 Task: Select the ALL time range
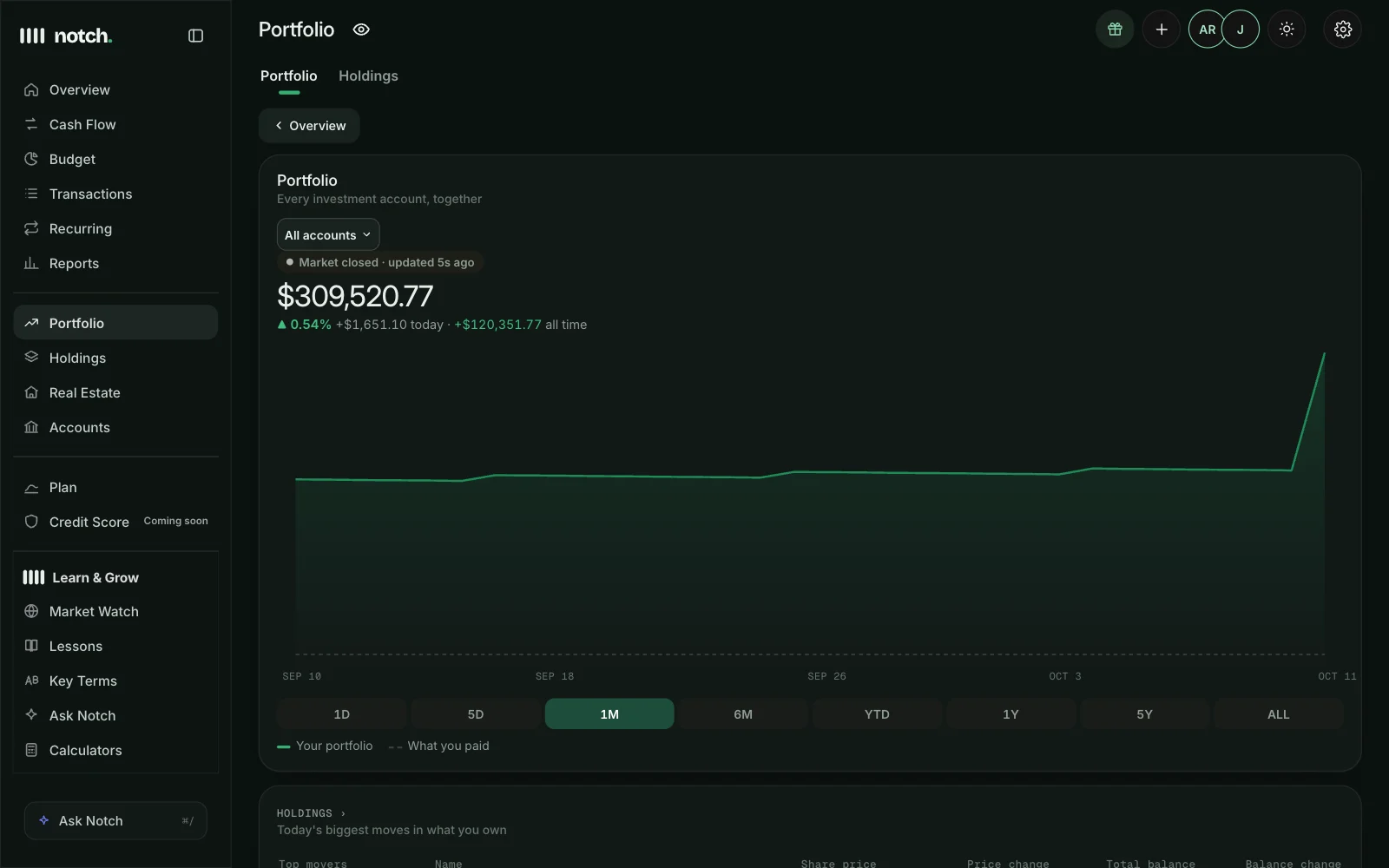point(1278,714)
